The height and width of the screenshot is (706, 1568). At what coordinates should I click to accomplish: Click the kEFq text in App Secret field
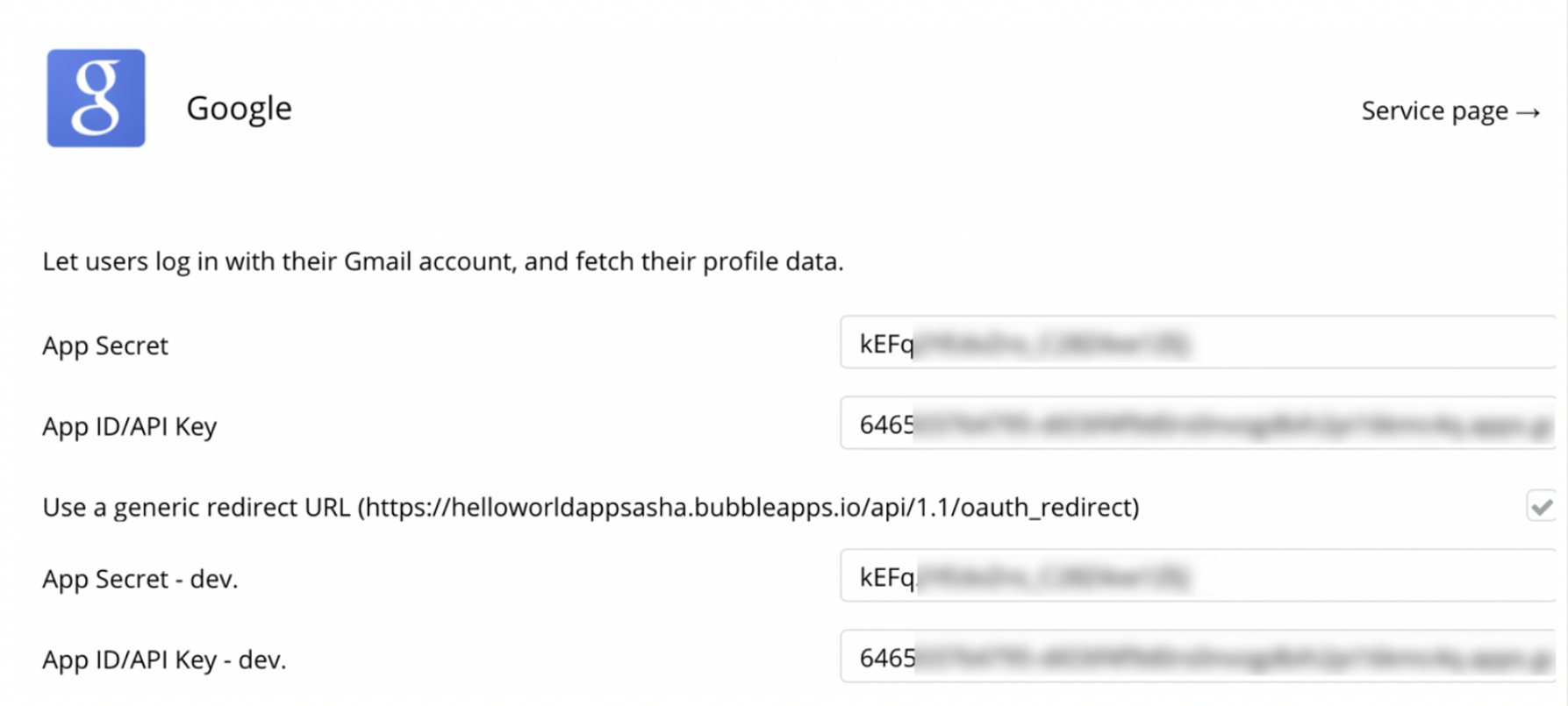click(x=886, y=344)
